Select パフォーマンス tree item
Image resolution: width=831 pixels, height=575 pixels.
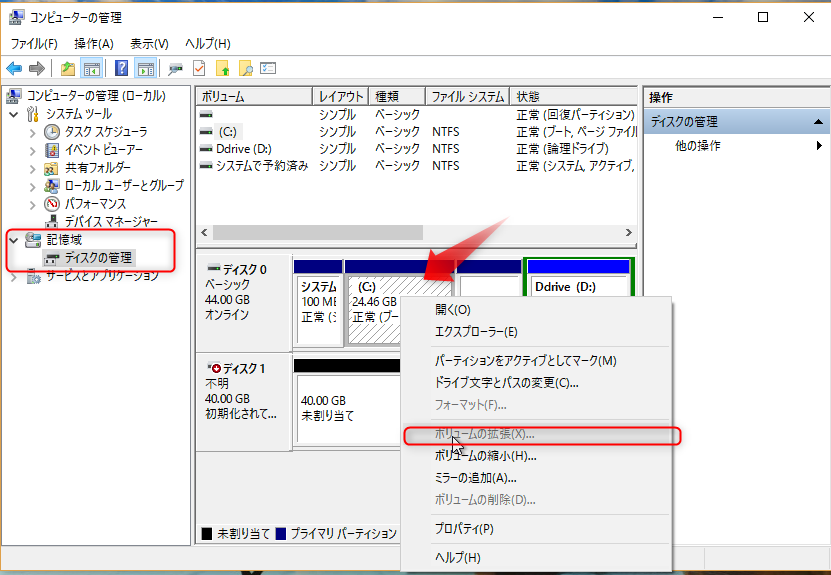[x=95, y=204]
